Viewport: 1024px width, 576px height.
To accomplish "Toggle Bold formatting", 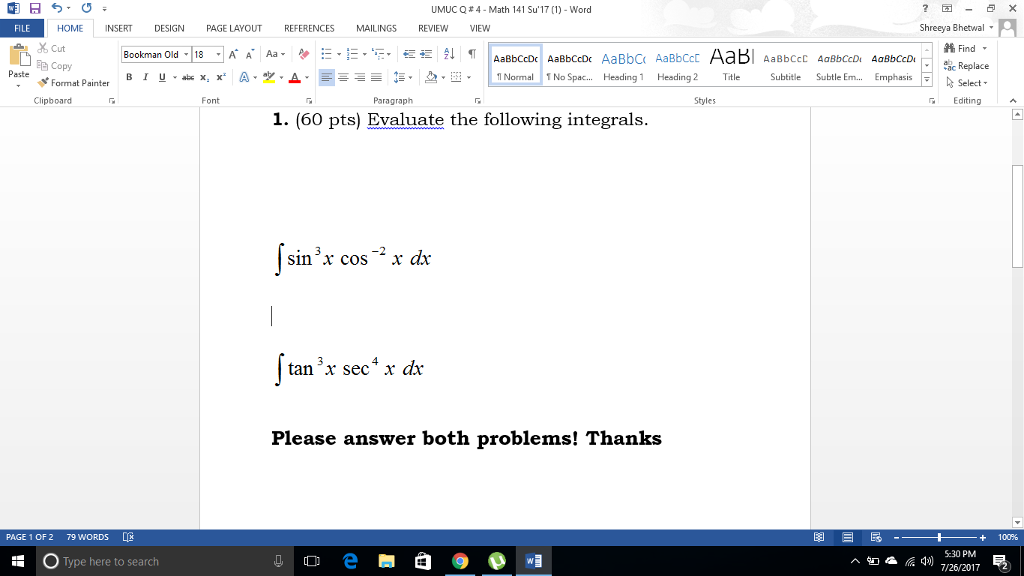I will pos(130,77).
